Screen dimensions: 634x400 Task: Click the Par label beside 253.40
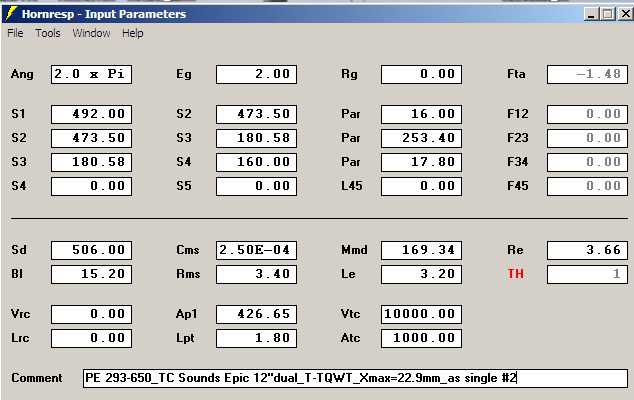[351, 138]
